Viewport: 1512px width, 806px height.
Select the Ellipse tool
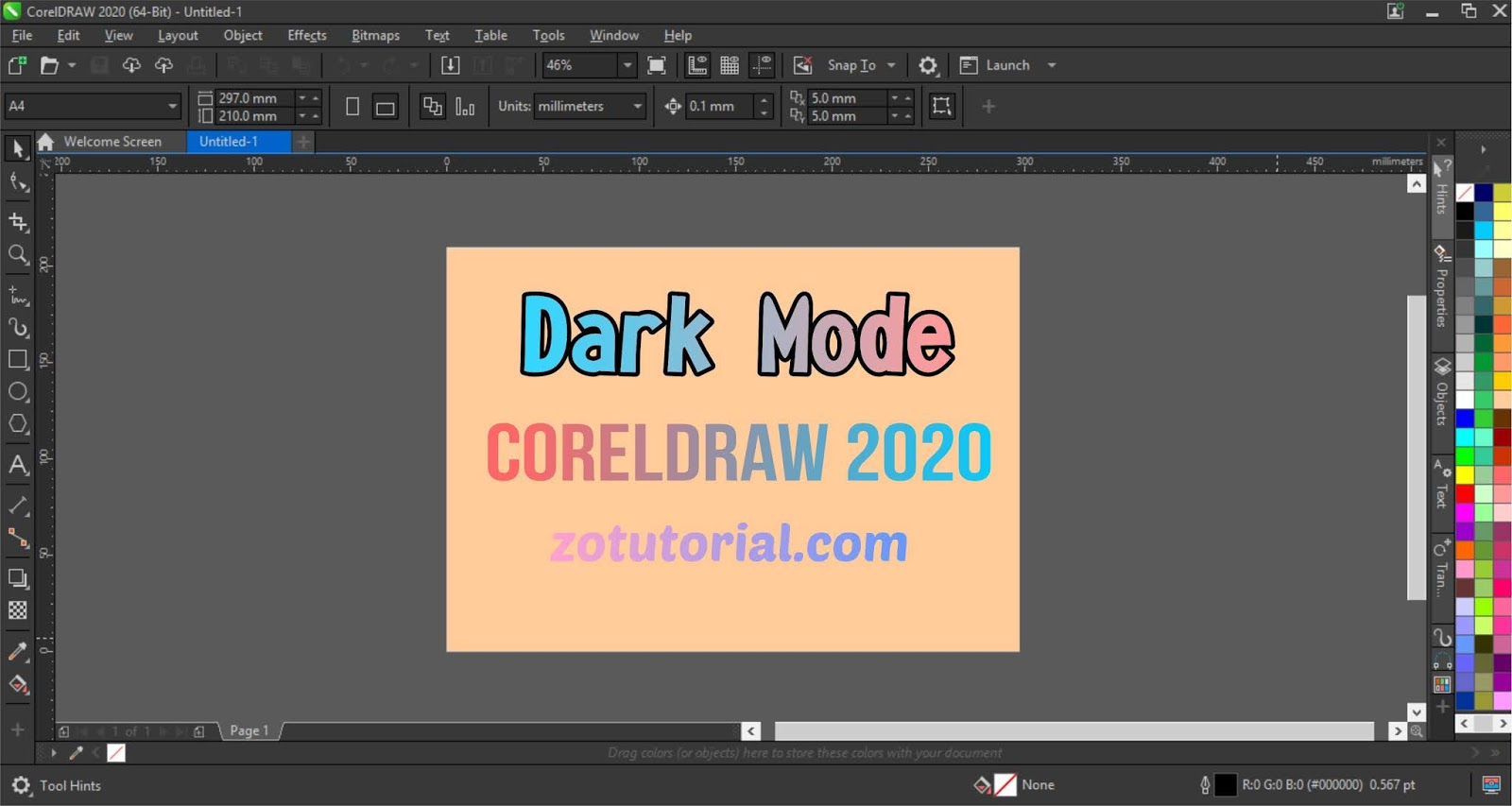coord(18,392)
